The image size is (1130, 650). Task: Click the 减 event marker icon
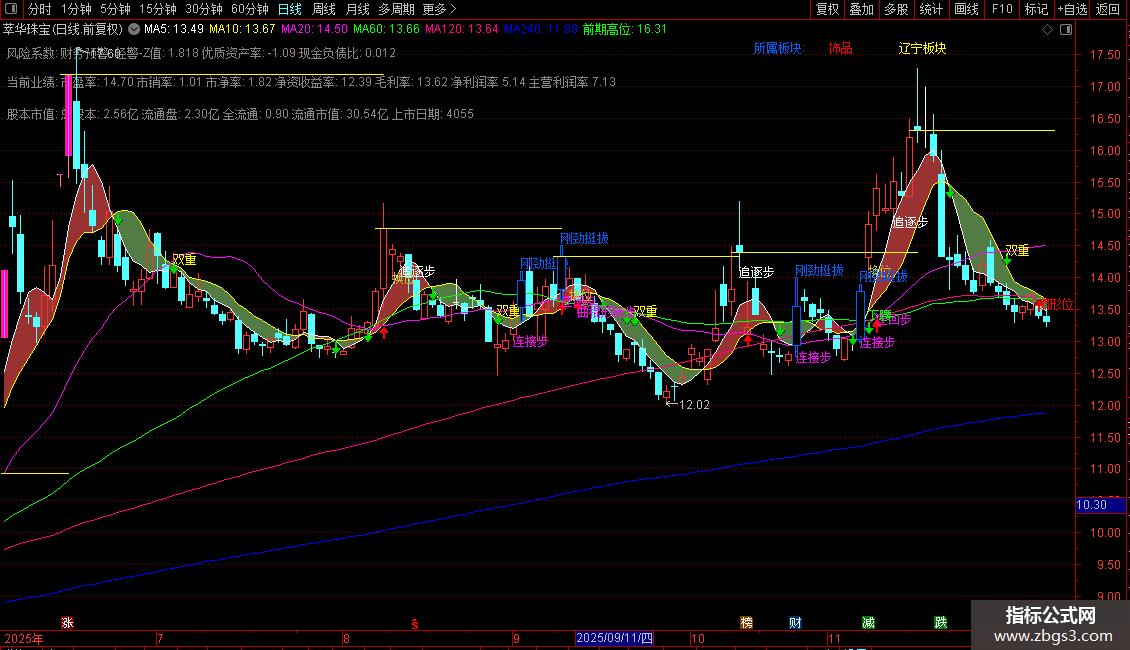tap(868, 623)
